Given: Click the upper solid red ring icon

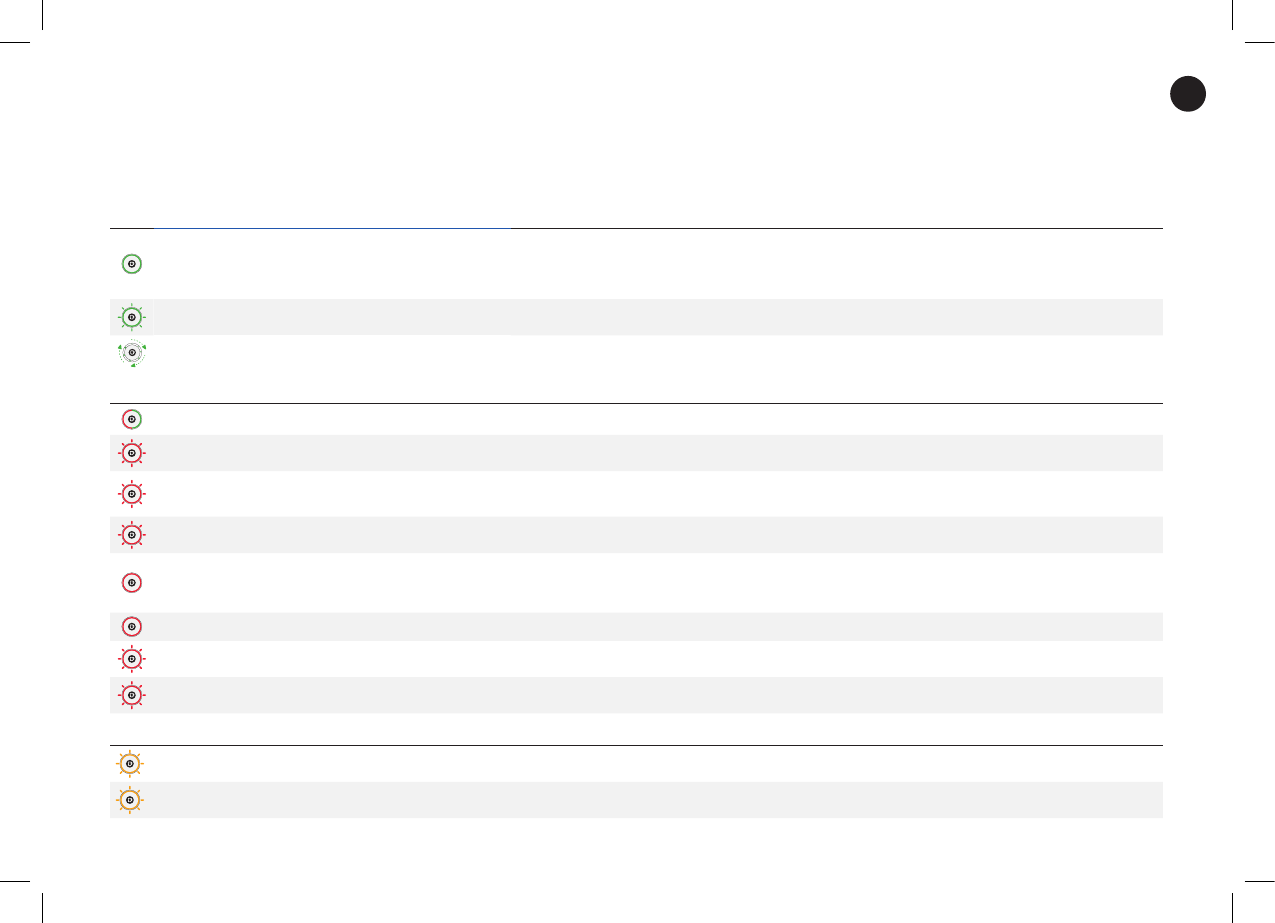Looking at the screenshot, I should pos(131,582).
